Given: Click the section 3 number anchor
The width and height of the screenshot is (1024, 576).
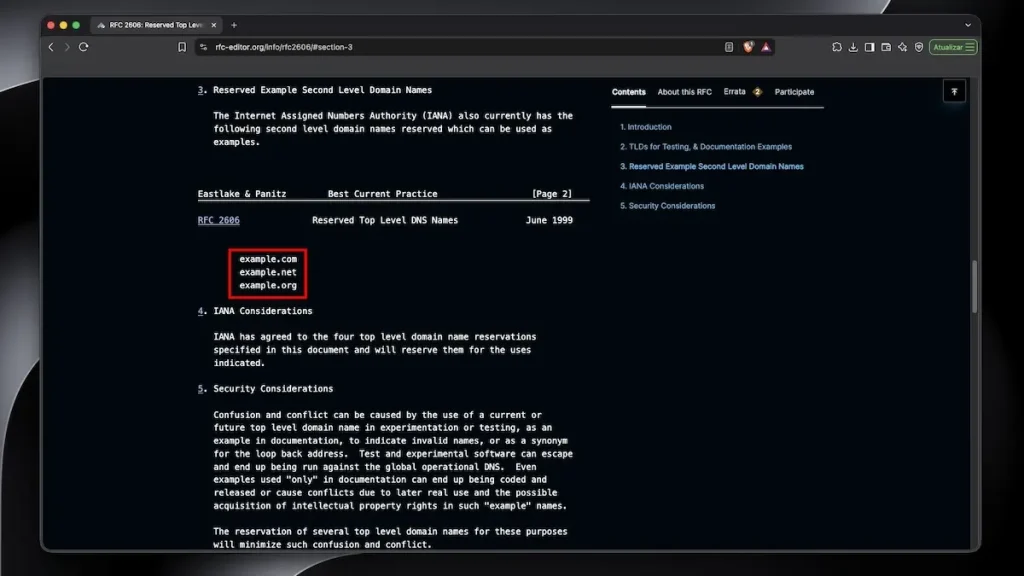Looking at the screenshot, I should click(x=201, y=90).
